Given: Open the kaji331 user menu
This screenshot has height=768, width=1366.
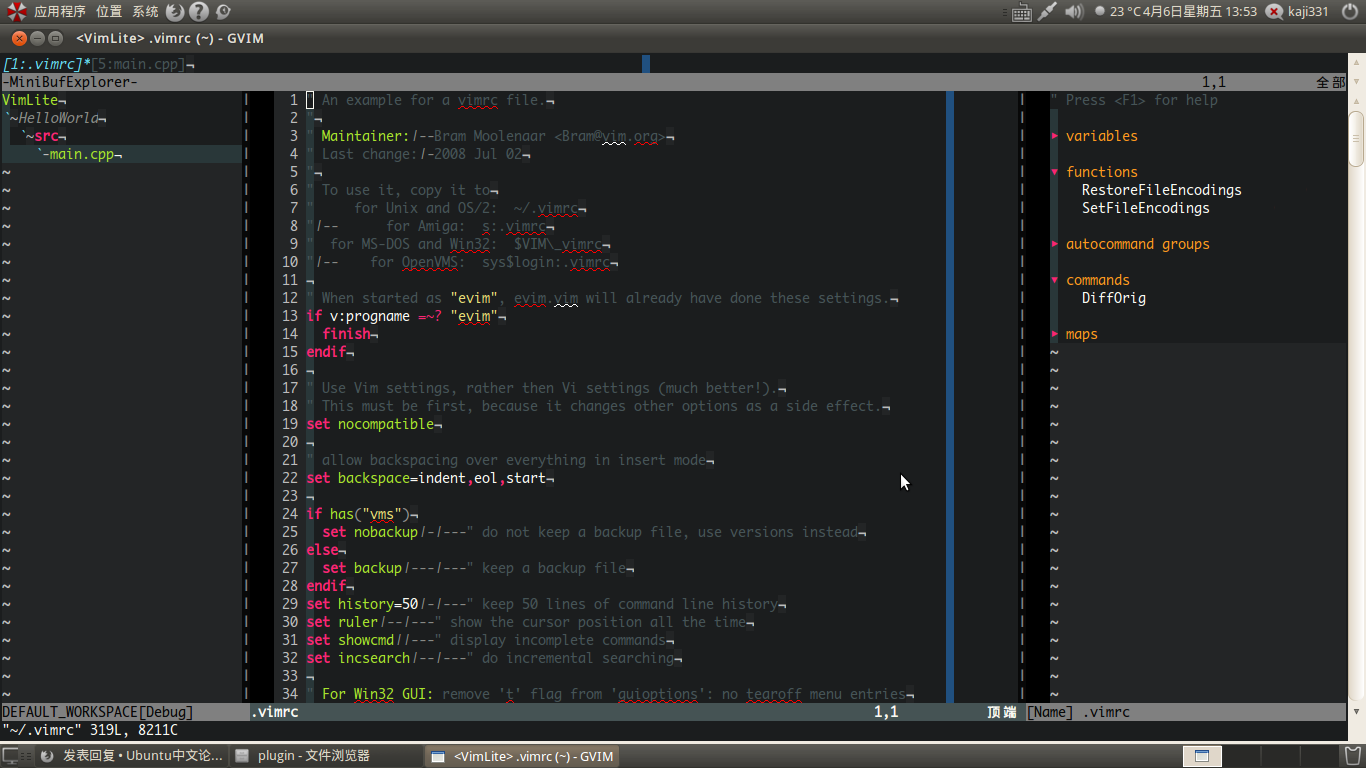Looking at the screenshot, I should 1308,12.
